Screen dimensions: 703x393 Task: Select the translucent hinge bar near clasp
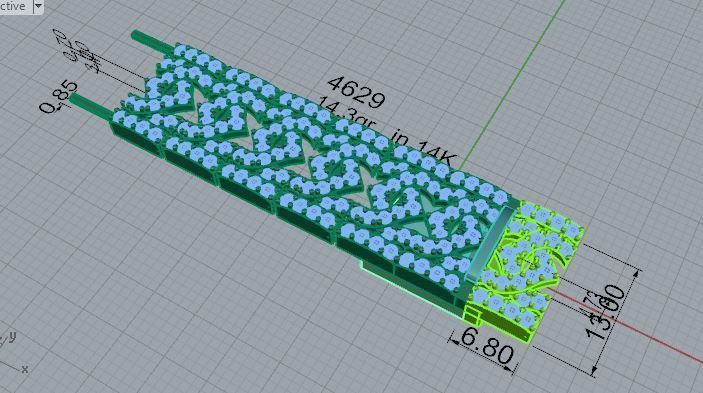[489, 243]
